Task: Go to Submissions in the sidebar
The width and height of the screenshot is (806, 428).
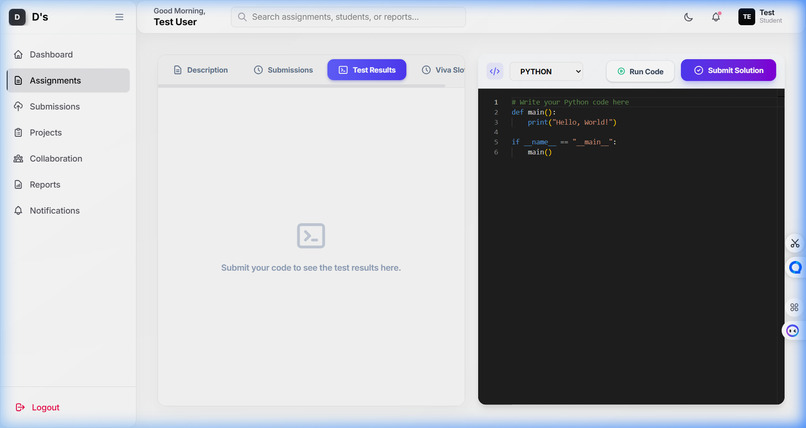Action: [68, 106]
